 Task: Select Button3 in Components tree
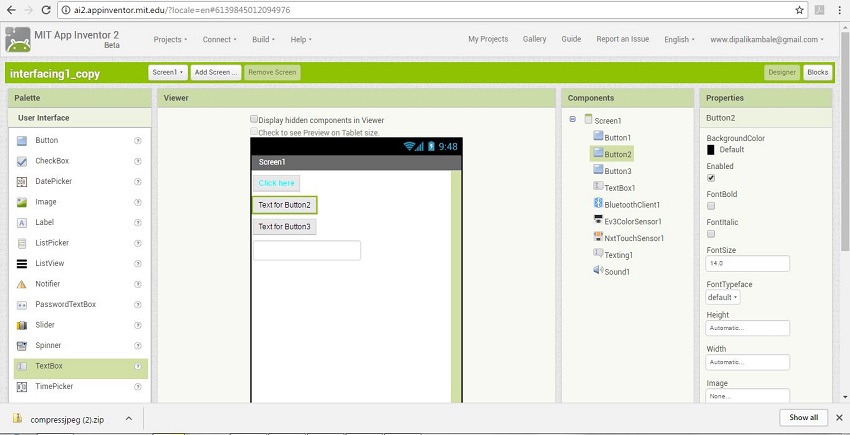click(x=618, y=171)
